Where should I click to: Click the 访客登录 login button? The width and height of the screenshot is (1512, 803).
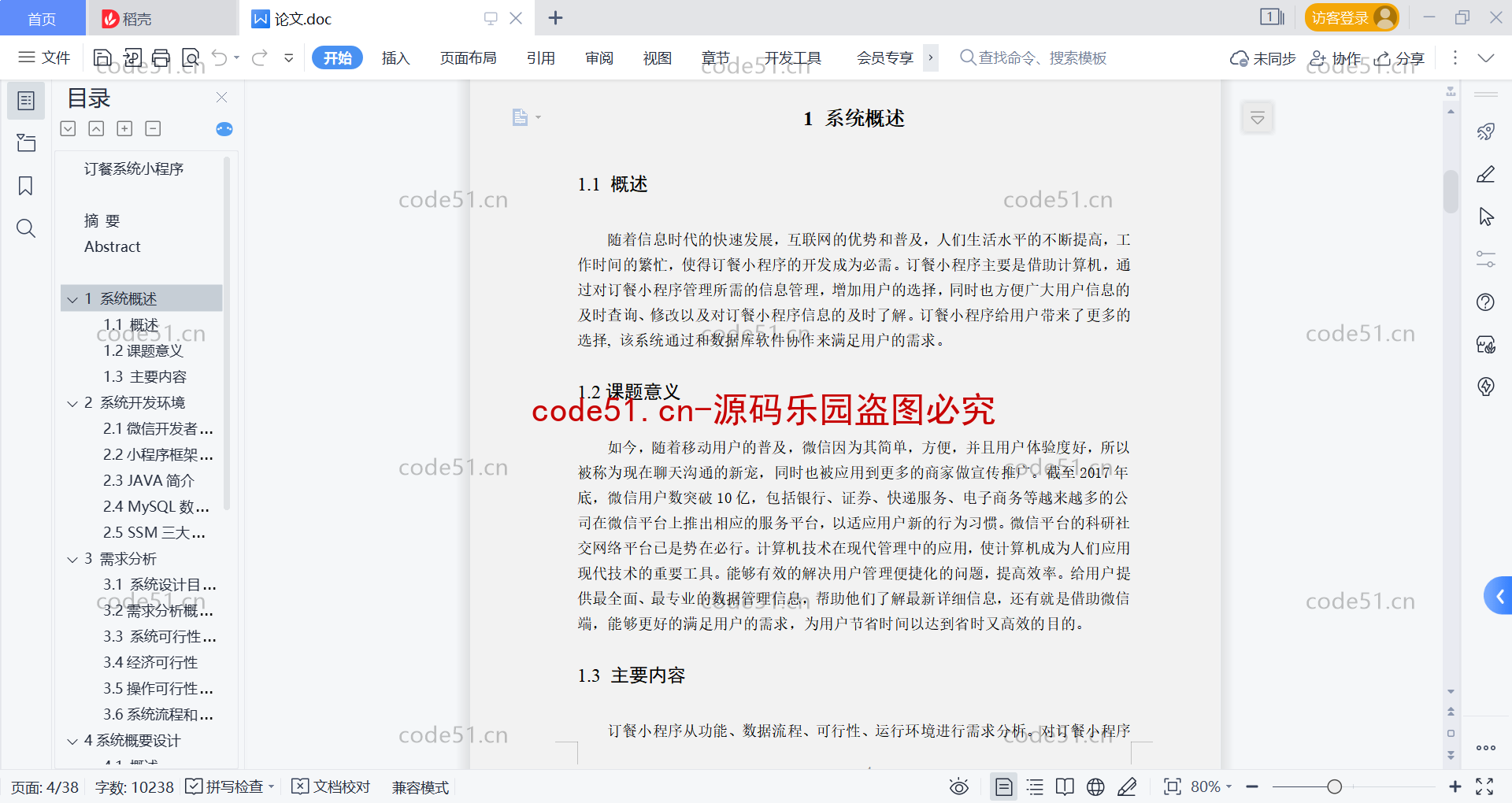point(1351,17)
